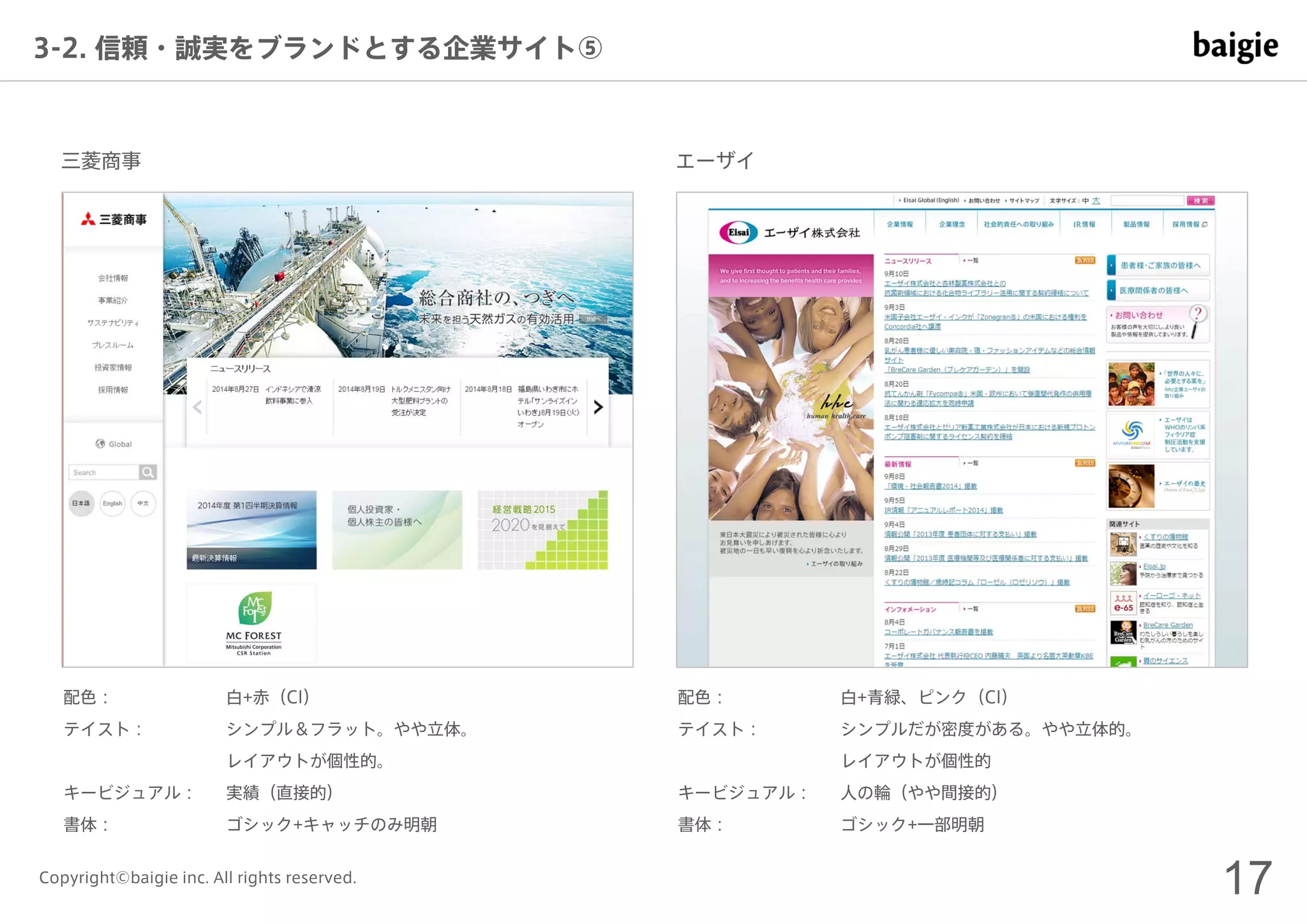Viewport: 1307px width, 924px height.
Task: Open 2014年度 第1四半期決算情報 banner
Action: coord(251,530)
